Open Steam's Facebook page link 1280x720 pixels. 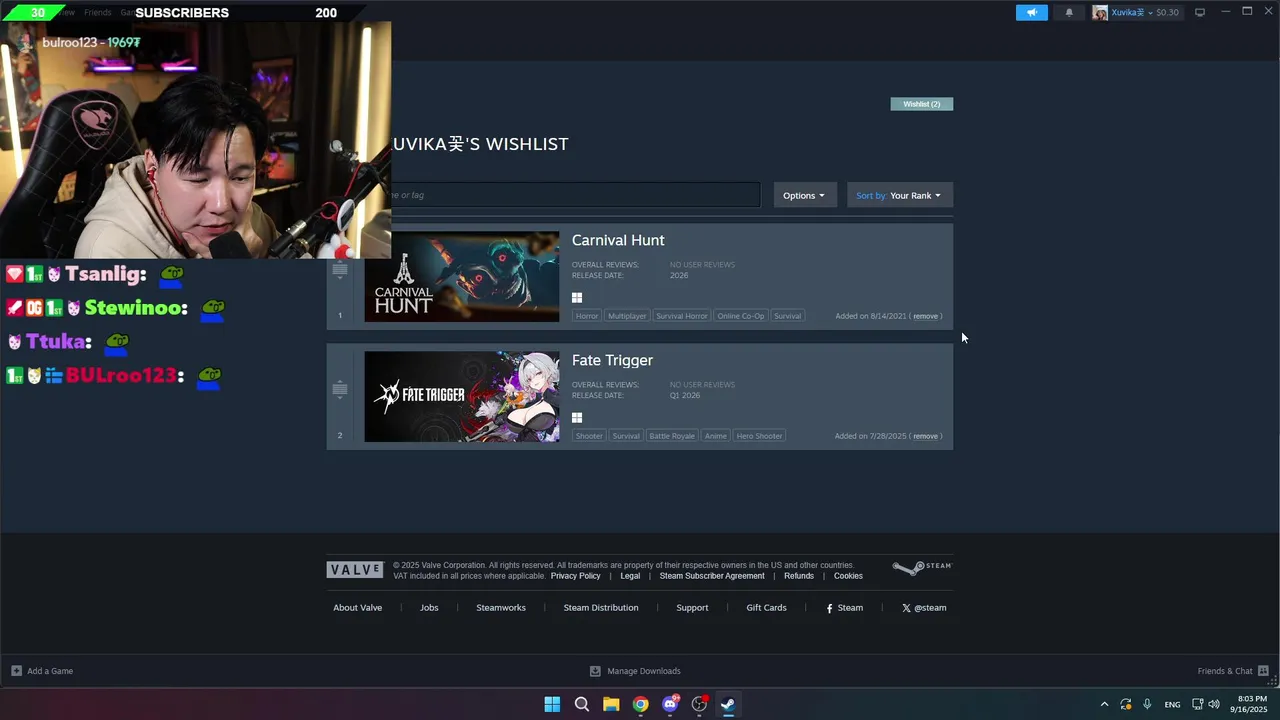(x=844, y=608)
